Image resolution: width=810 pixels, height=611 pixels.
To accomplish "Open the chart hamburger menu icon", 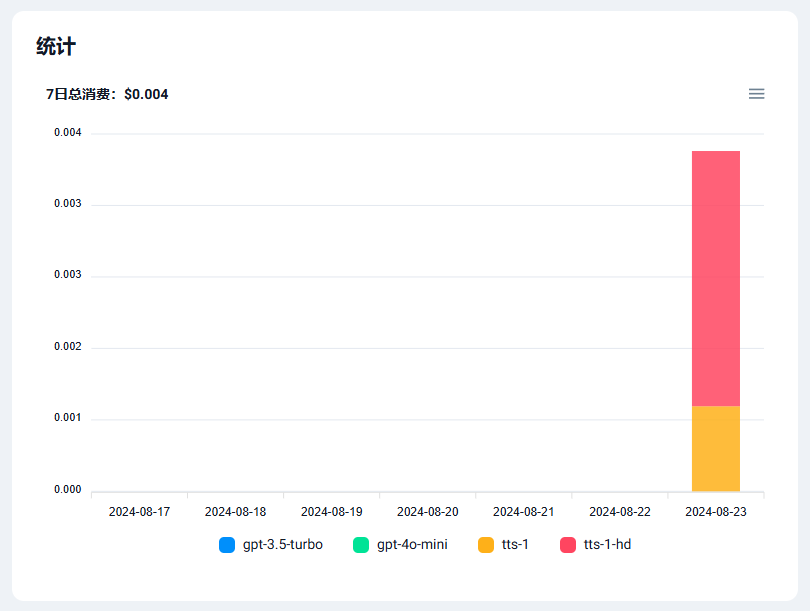I will 756,93.
